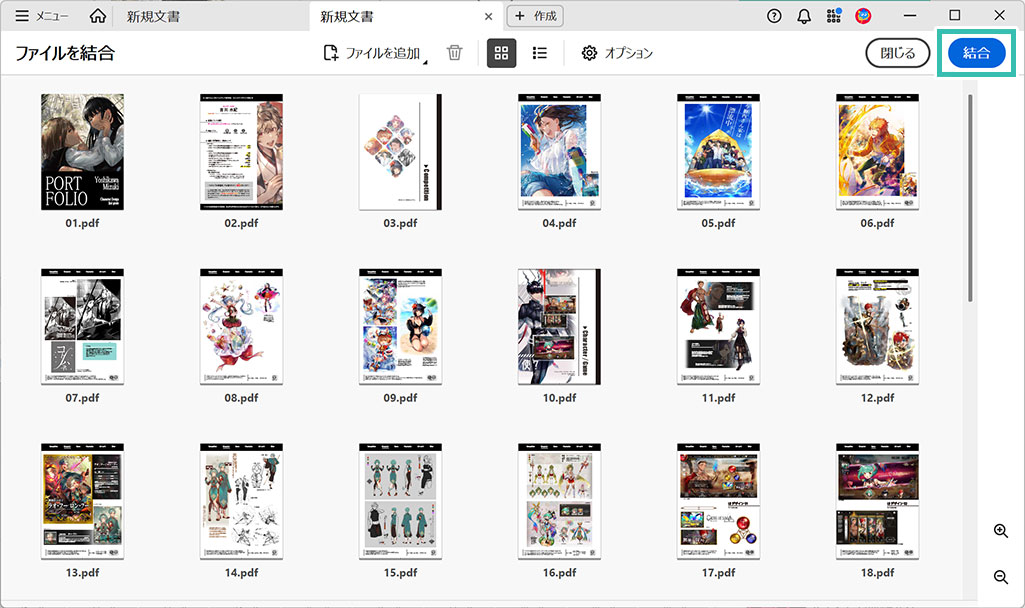
Task: Click the user account avatar
Action: coord(863,16)
